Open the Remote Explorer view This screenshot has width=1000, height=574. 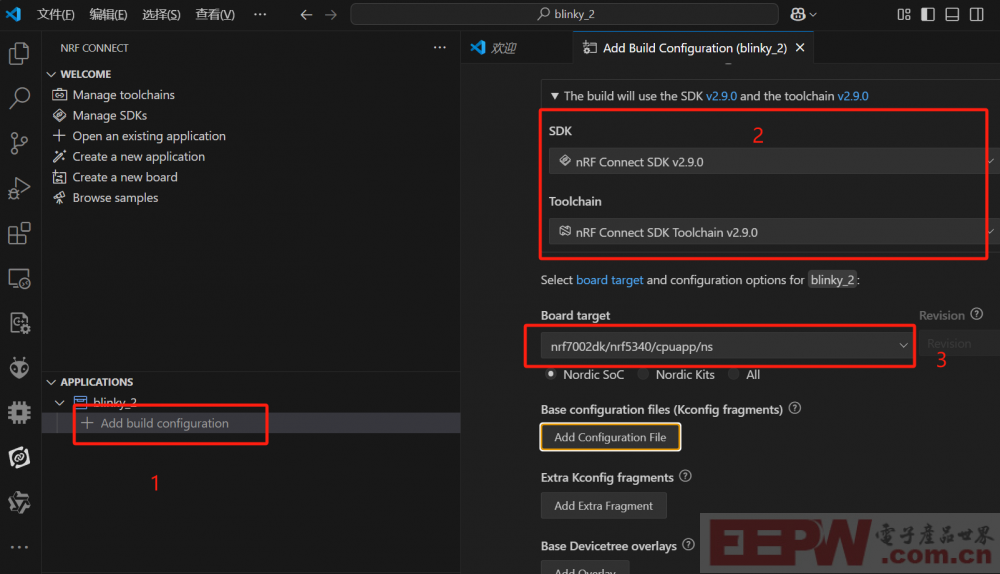coord(19,279)
